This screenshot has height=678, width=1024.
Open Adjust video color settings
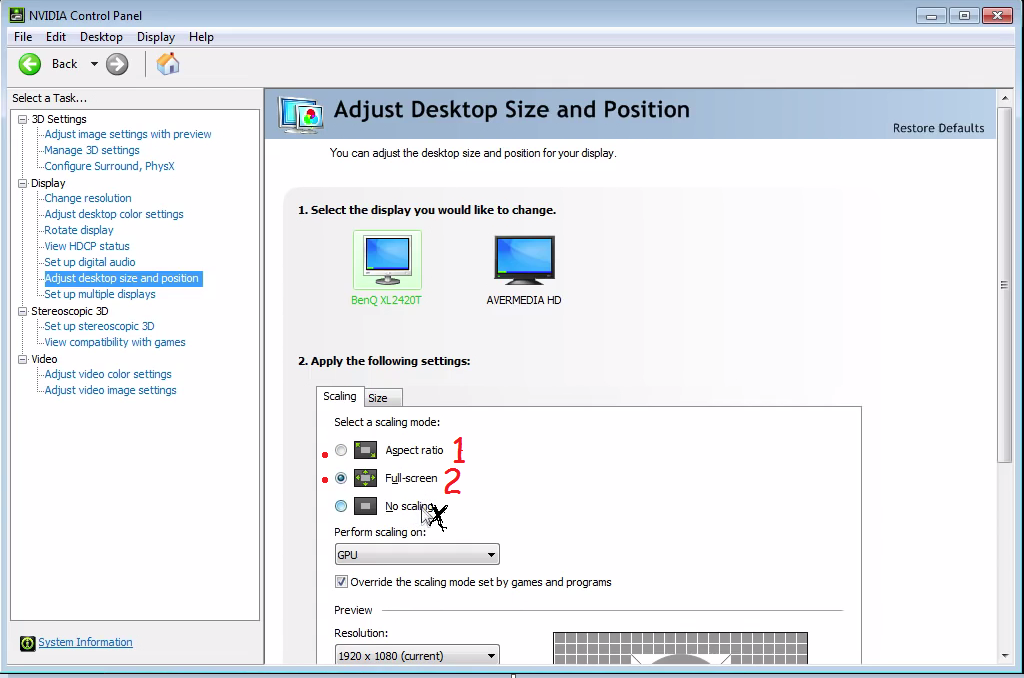tap(108, 374)
